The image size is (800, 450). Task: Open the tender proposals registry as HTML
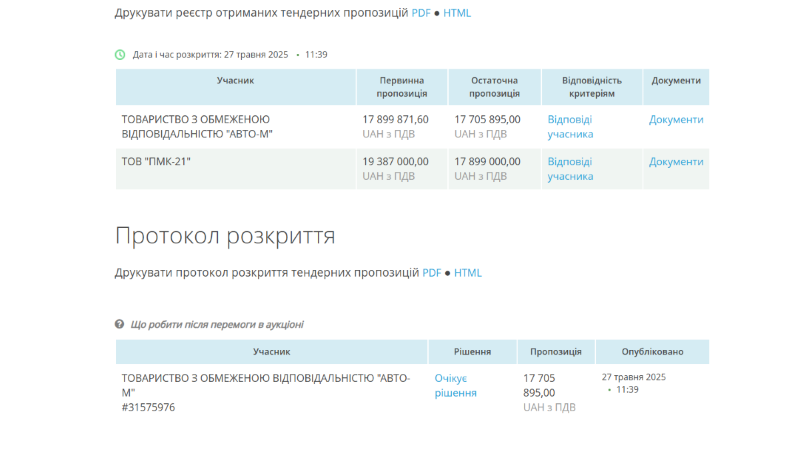[x=457, y=13]
